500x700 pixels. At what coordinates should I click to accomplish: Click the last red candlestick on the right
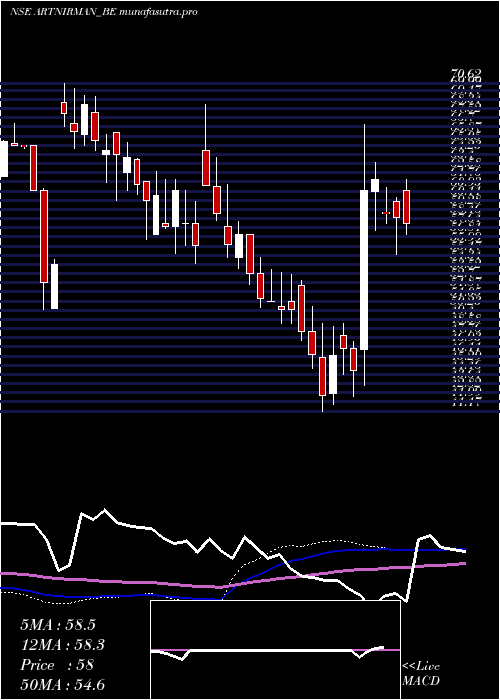pos(406,207)
